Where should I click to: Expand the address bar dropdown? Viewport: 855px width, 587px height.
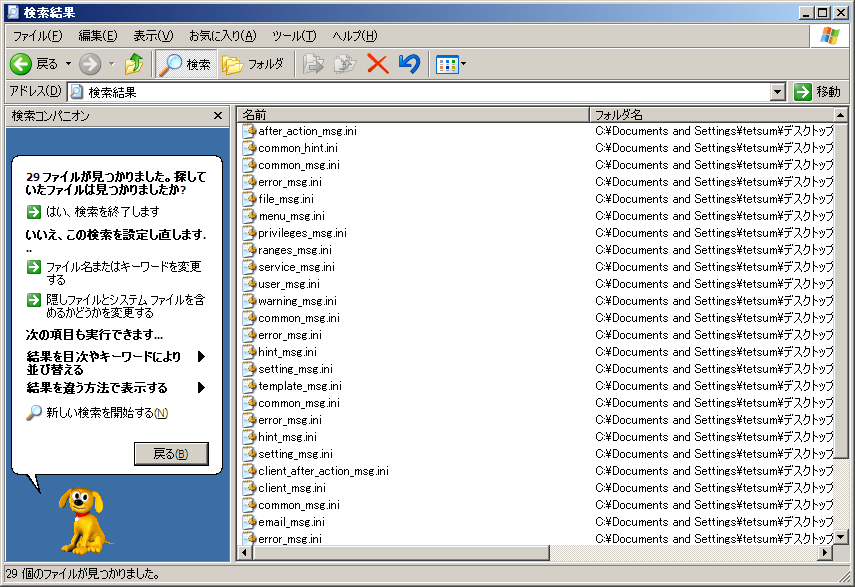[778, 92]
